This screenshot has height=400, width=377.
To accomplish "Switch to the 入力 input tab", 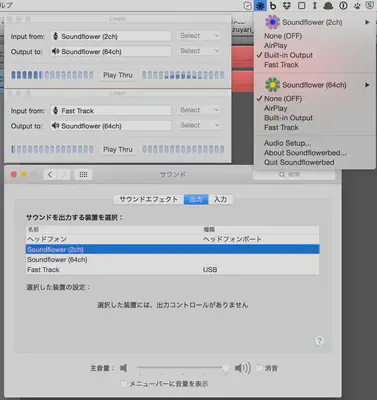I will pyautogui.click(x=220, y=199).
